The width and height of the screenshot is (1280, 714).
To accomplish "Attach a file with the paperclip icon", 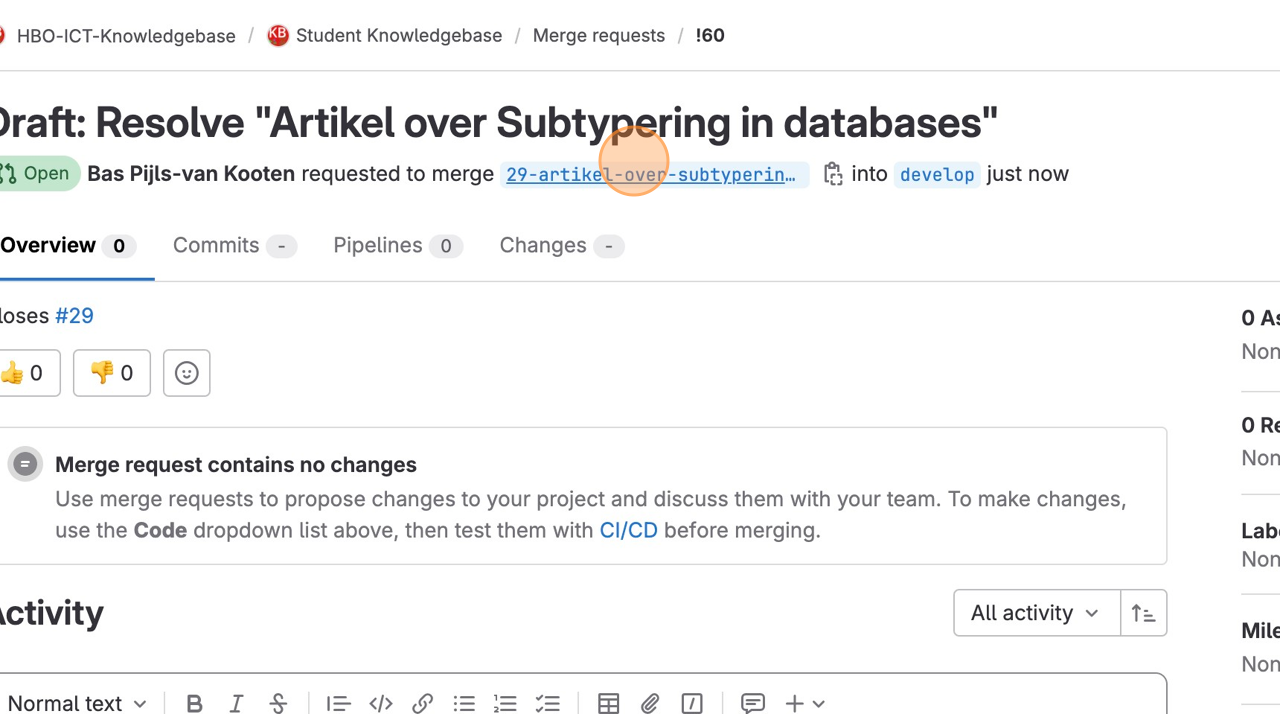I will point(650,703).
